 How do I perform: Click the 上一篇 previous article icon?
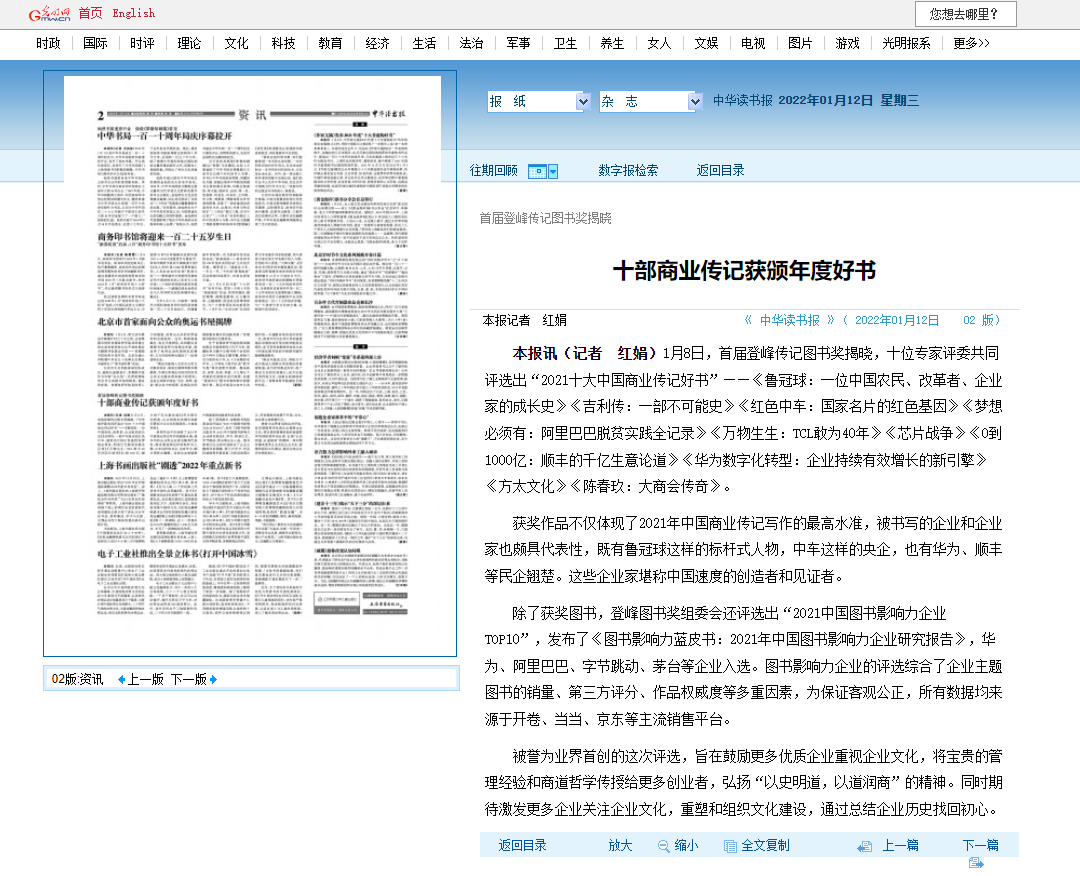(864, 846)
